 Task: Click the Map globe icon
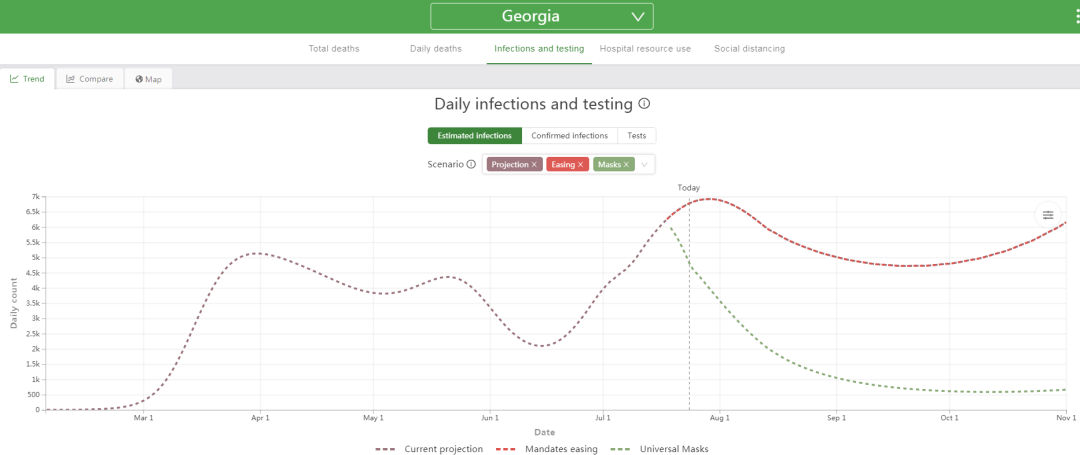coord(139,79)
